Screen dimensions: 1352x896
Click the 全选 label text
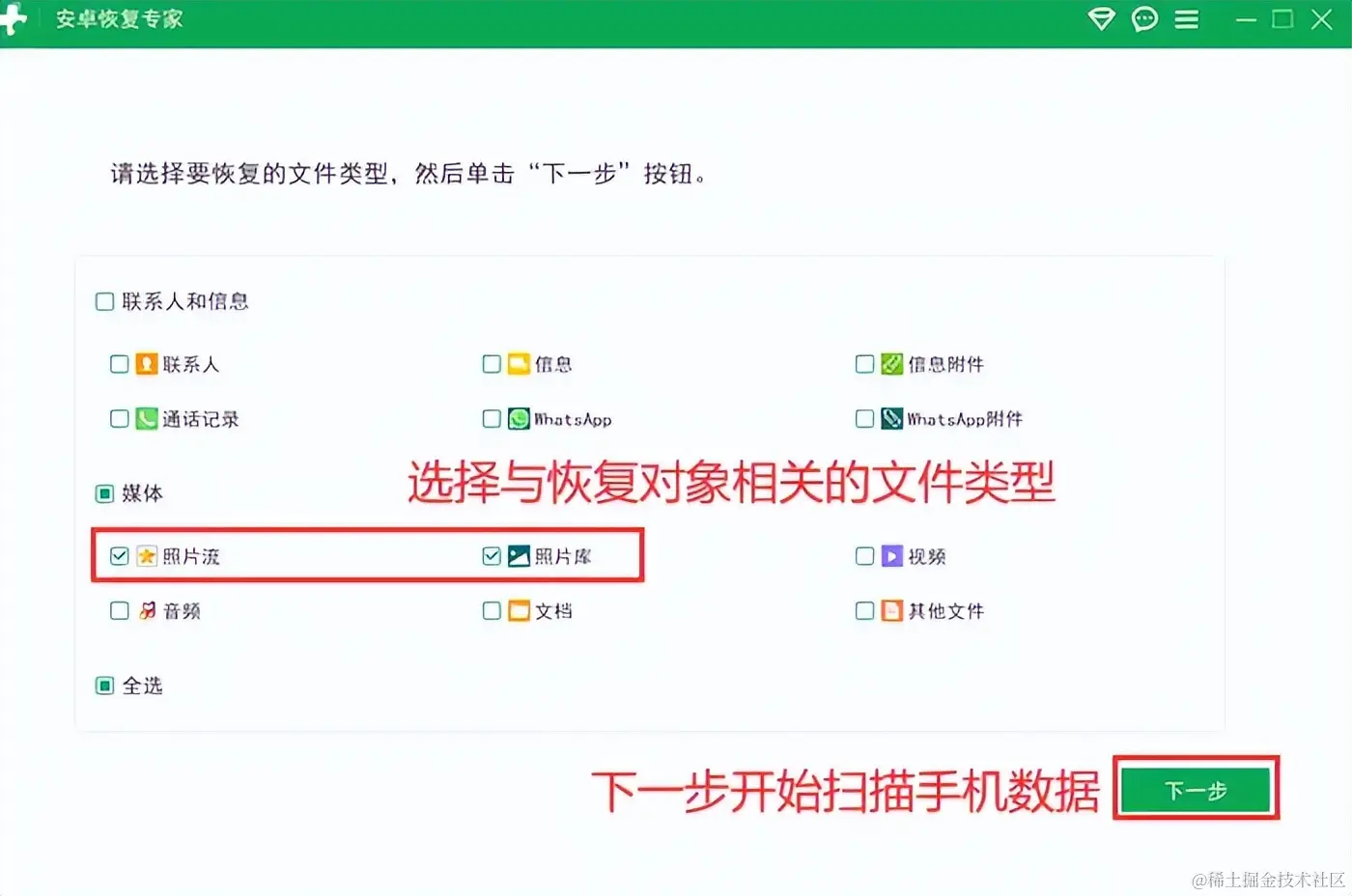point(143,686)
